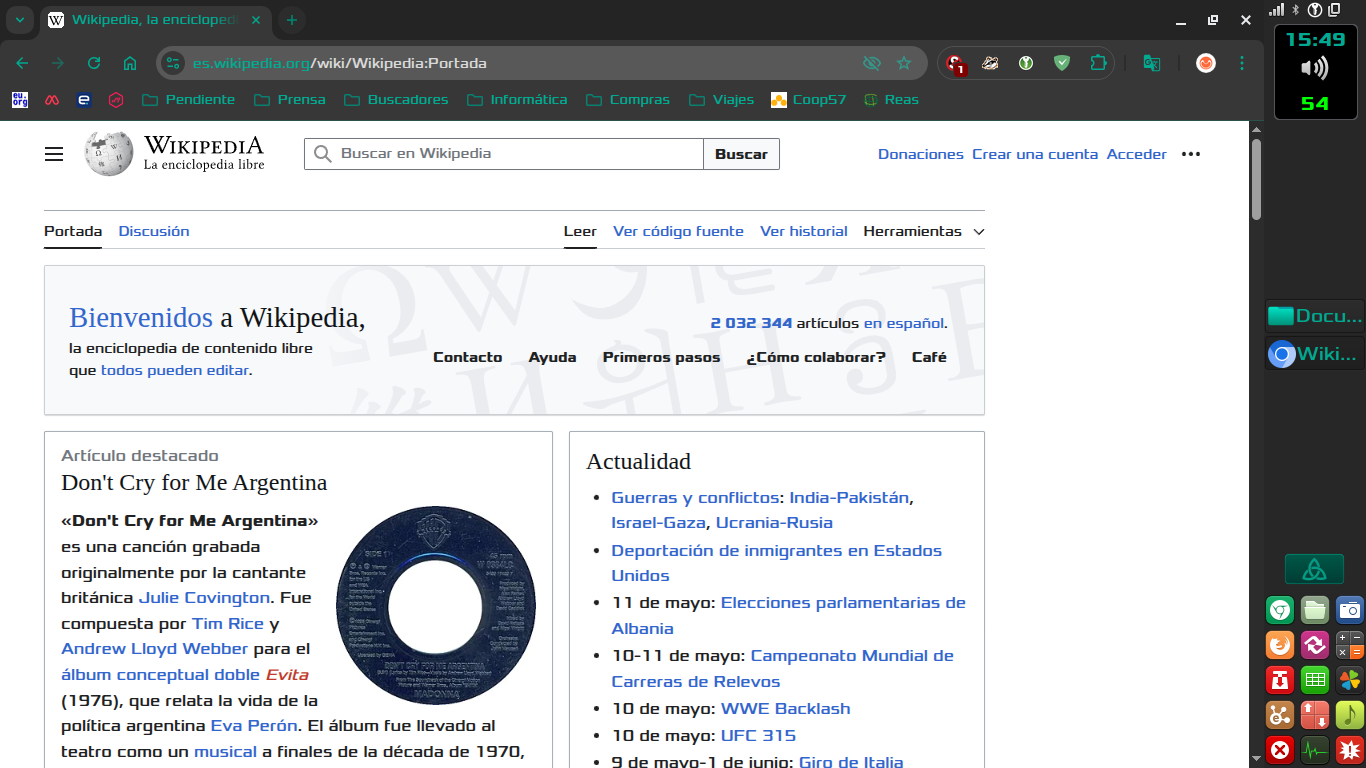Screen dimensions: 1366x768
Task: Open the green spreadsheet app in dock
Action: pyautogui.click(x=1315, y=679)
